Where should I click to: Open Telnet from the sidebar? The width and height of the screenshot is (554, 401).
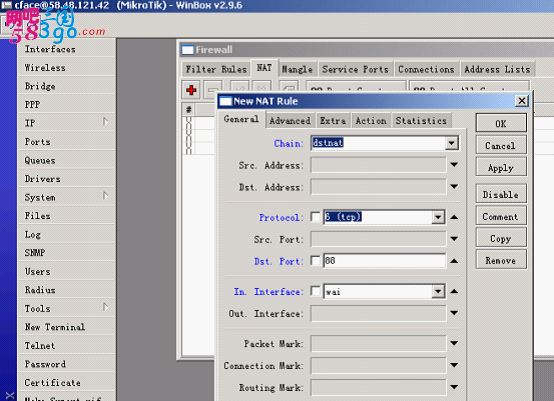pos(66,346)
